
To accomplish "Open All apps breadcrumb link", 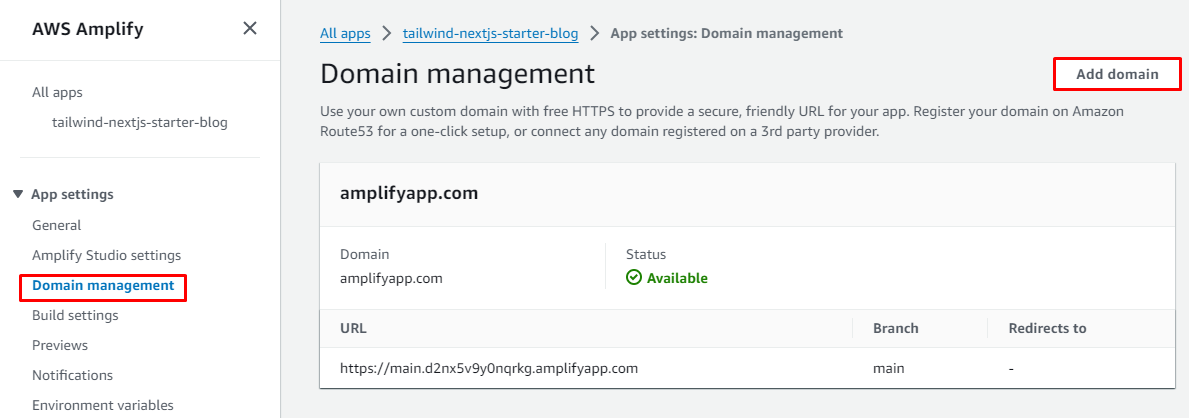I will coord(345,33).
